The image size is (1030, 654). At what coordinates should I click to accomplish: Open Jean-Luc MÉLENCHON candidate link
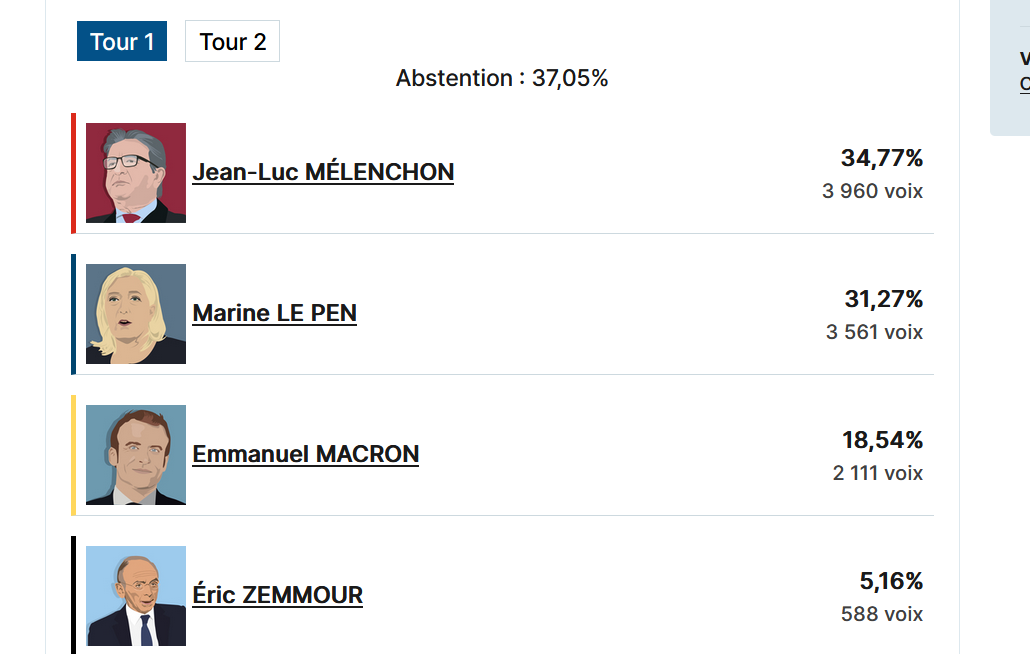(323, 172)
